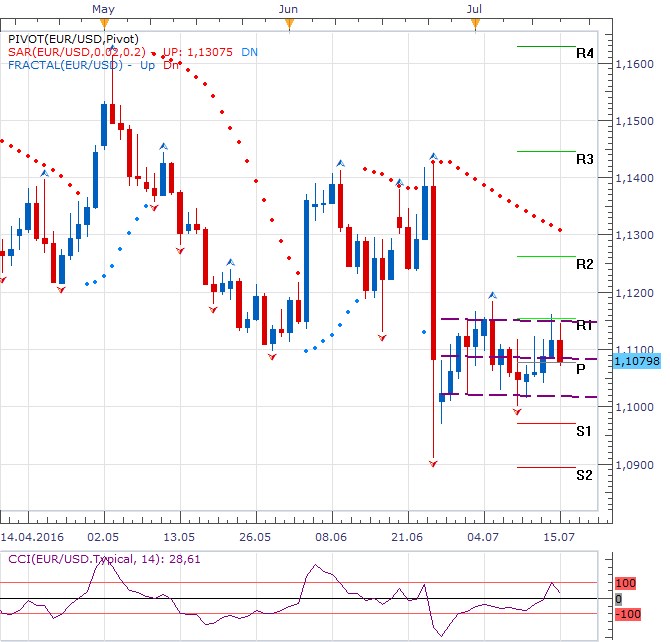
Task: Click the SAR UP value 1,13075
Action: (x=210, y=52)
